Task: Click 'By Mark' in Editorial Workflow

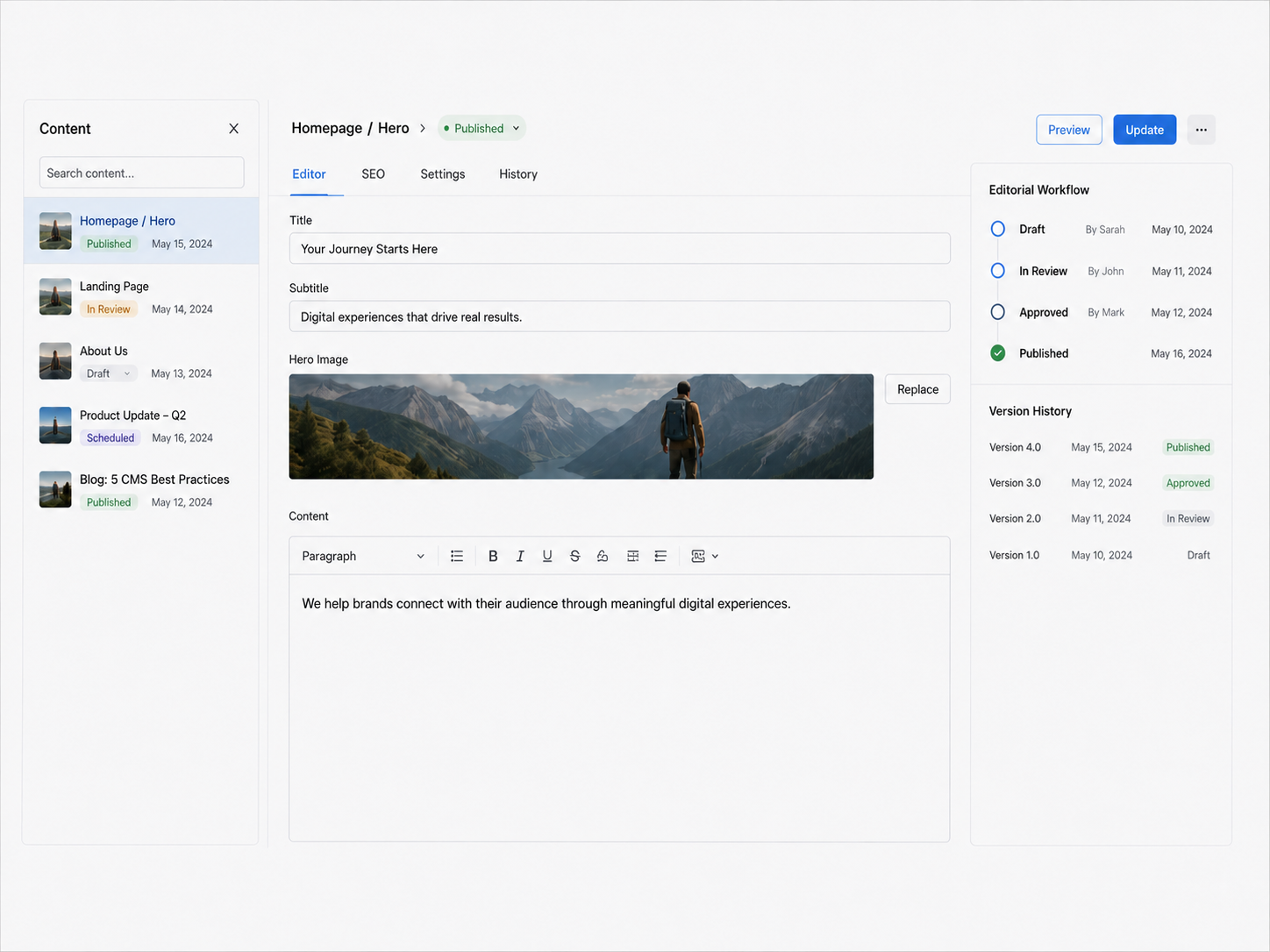Action: [1106, 312]
